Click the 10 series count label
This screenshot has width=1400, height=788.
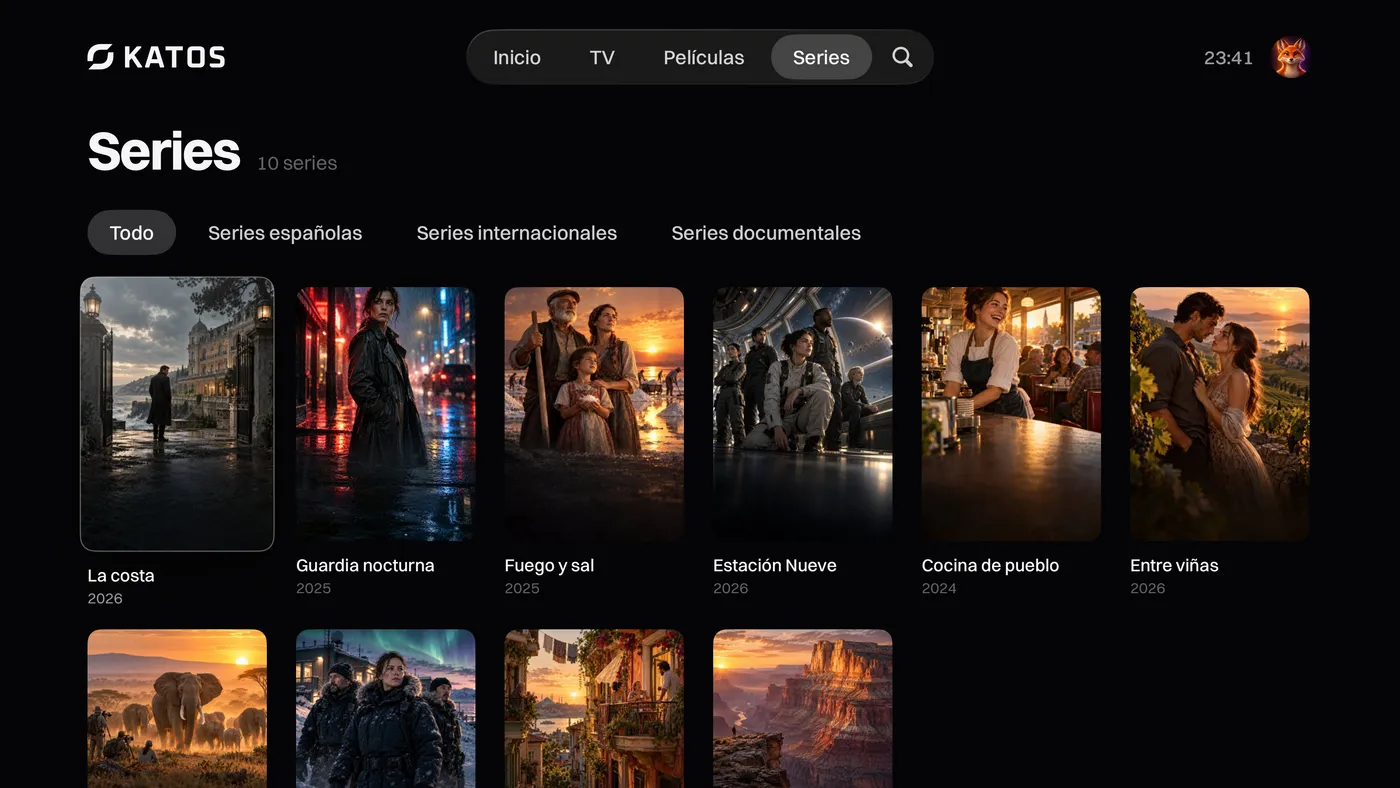coord(297,163)
